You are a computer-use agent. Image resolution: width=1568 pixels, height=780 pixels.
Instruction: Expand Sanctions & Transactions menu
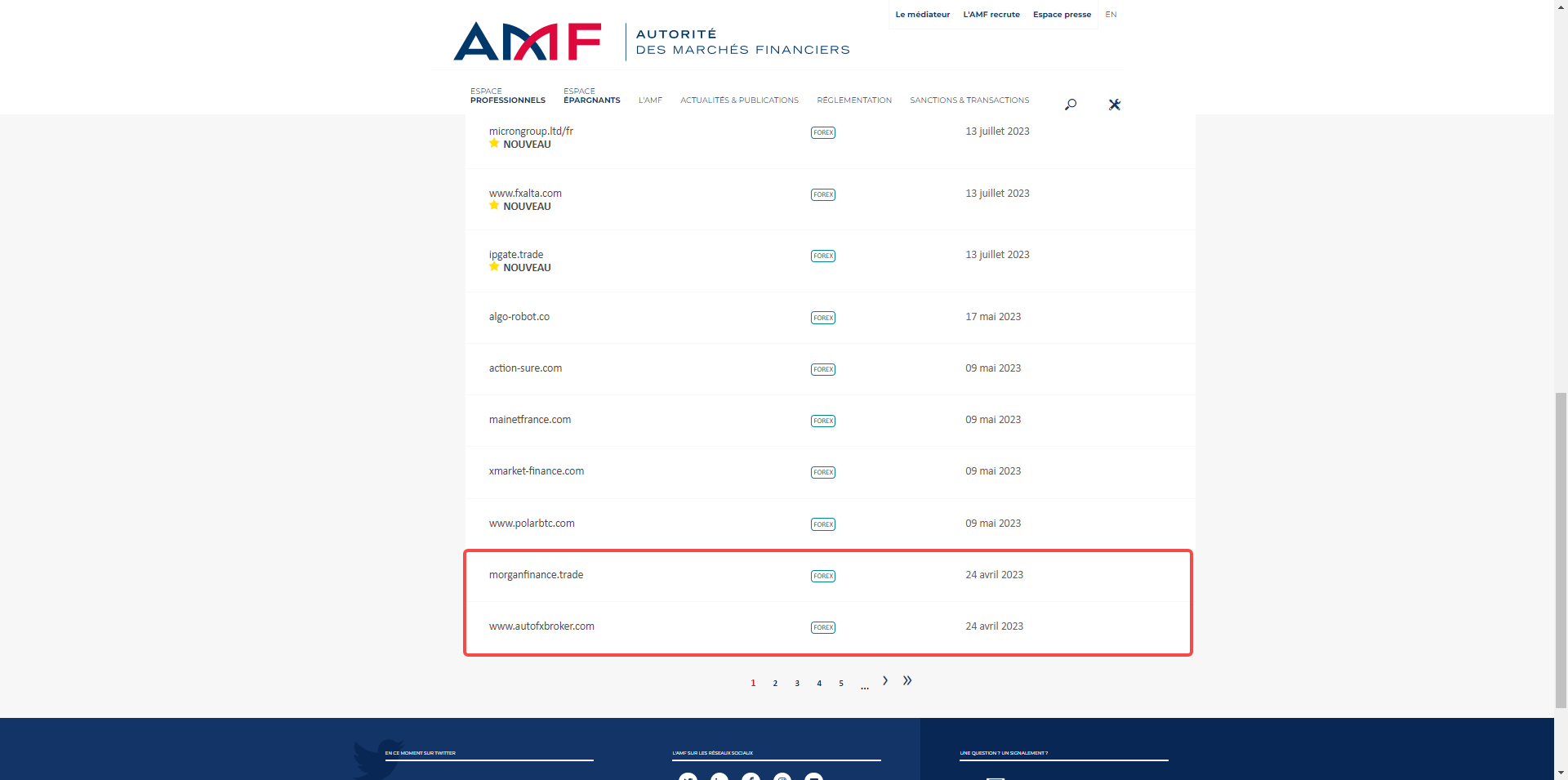point(969,100)
